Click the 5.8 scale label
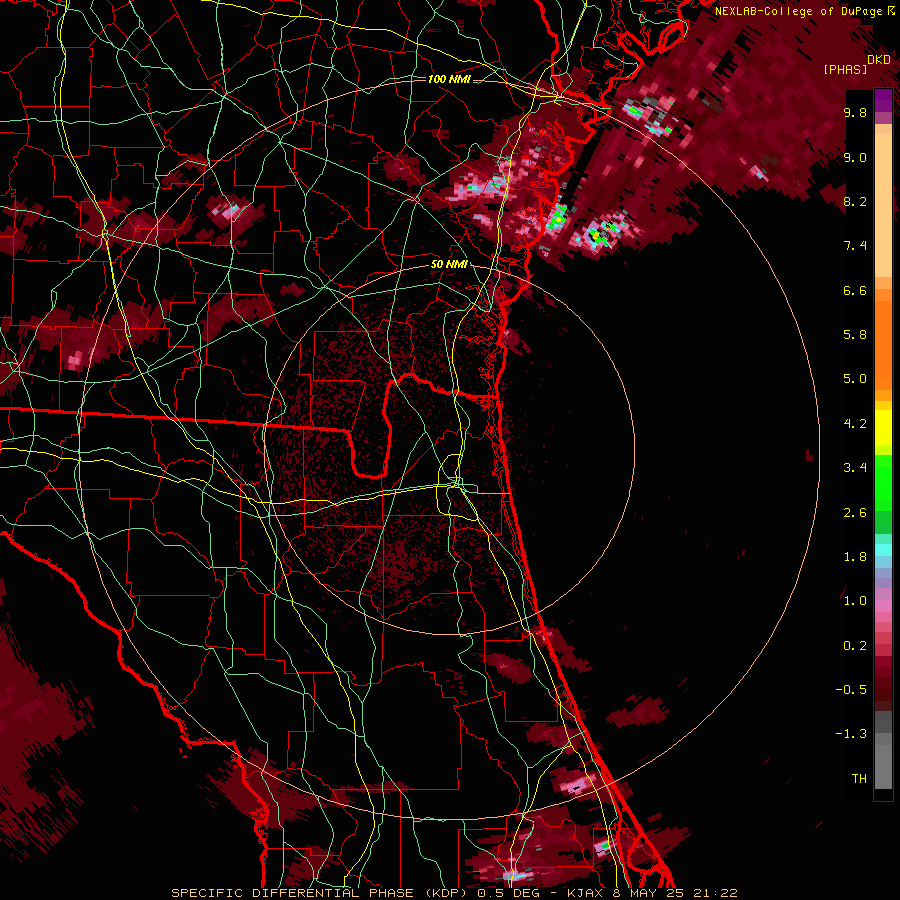The width and height of the screenshot is (900, 900). [855, 334]
